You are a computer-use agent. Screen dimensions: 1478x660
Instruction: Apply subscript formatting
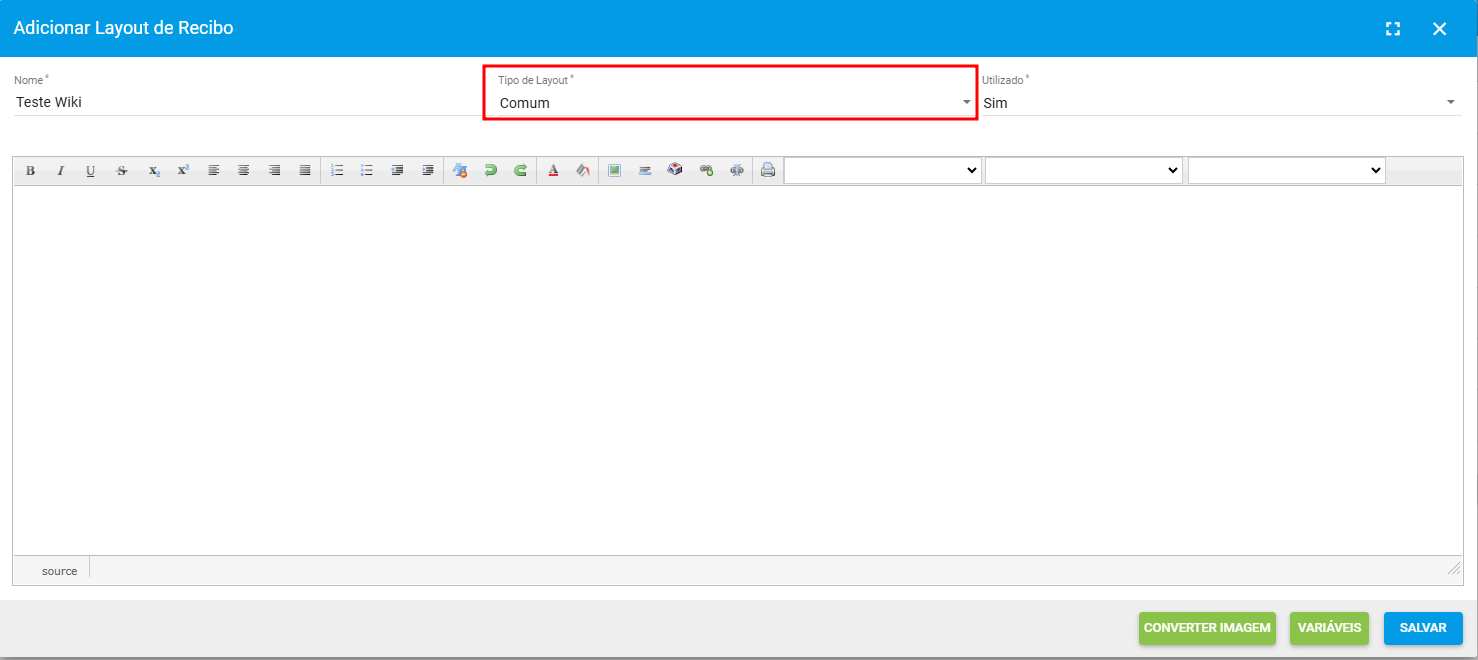click(153, 171)
